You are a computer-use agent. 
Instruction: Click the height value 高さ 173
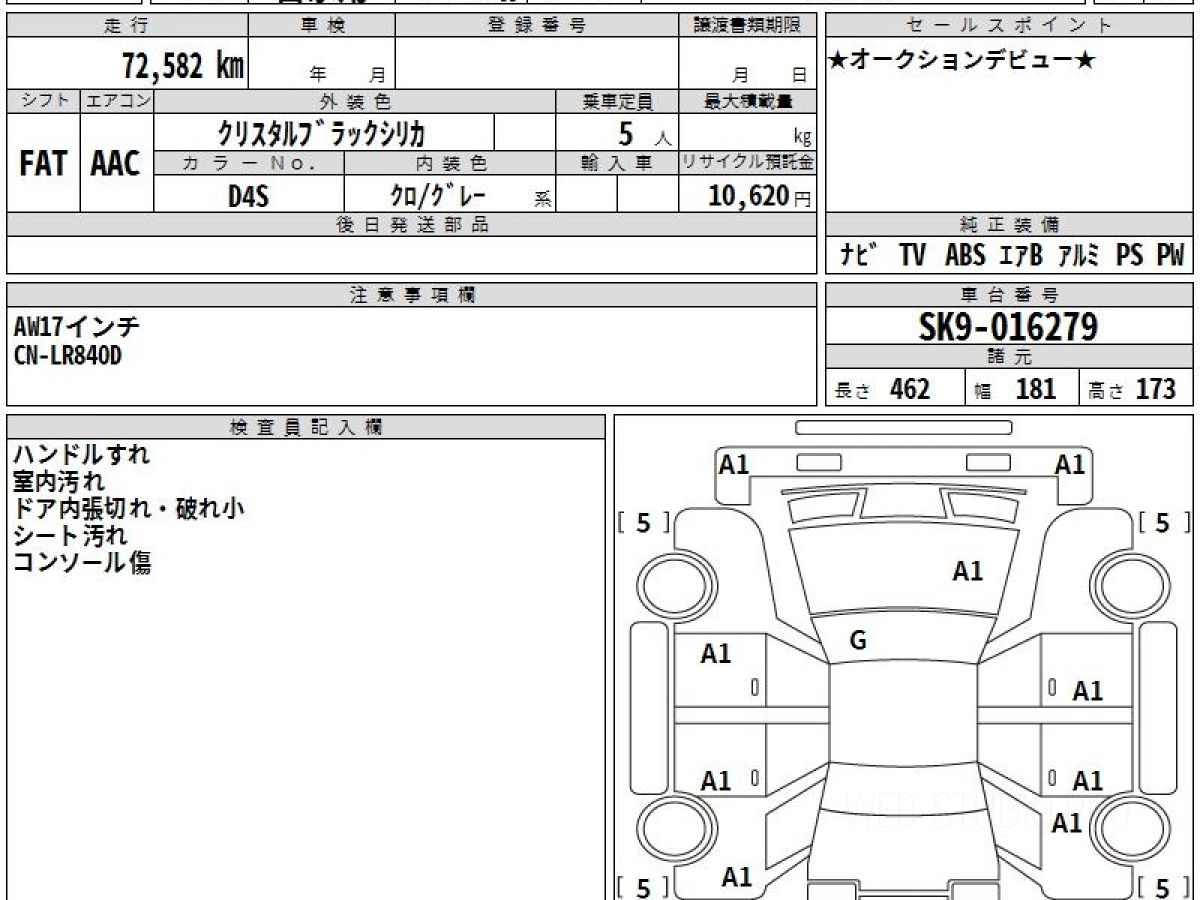pos(1131,389)
